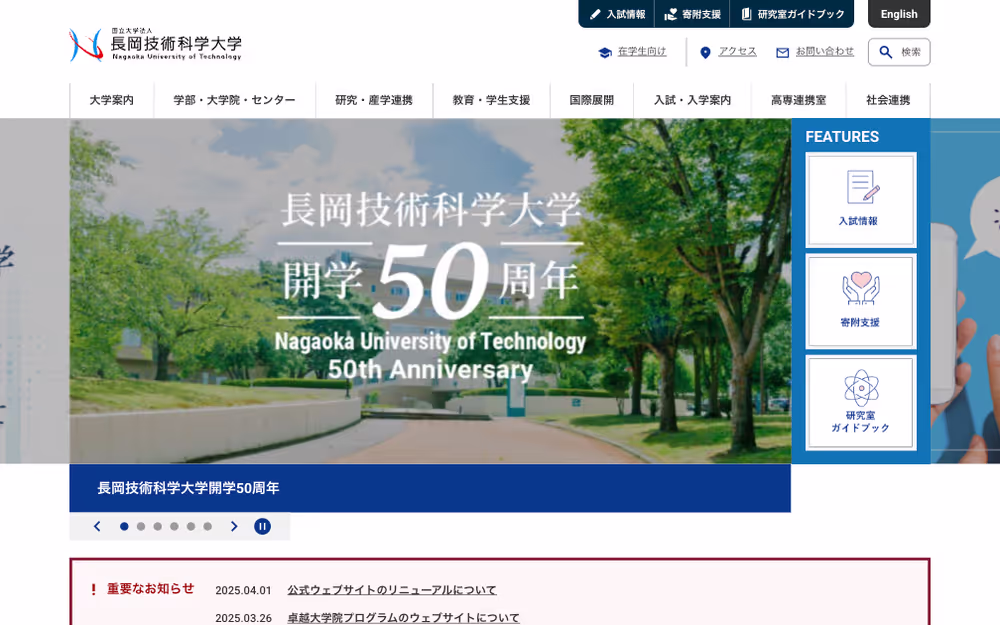1000x625 pixels.
Task: Open the 社会連携 menu
Action: click(x=888, y=100)
